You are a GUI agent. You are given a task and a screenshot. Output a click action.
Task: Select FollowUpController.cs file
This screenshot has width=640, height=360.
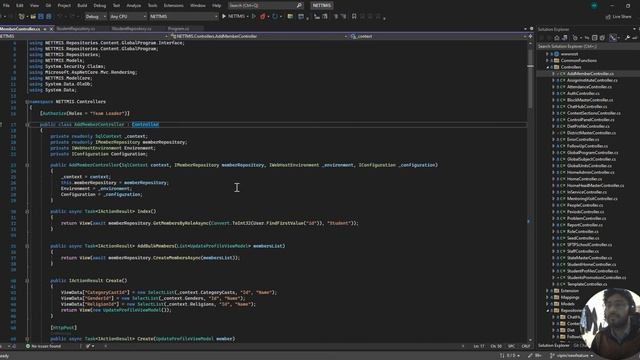click(587, 146)
